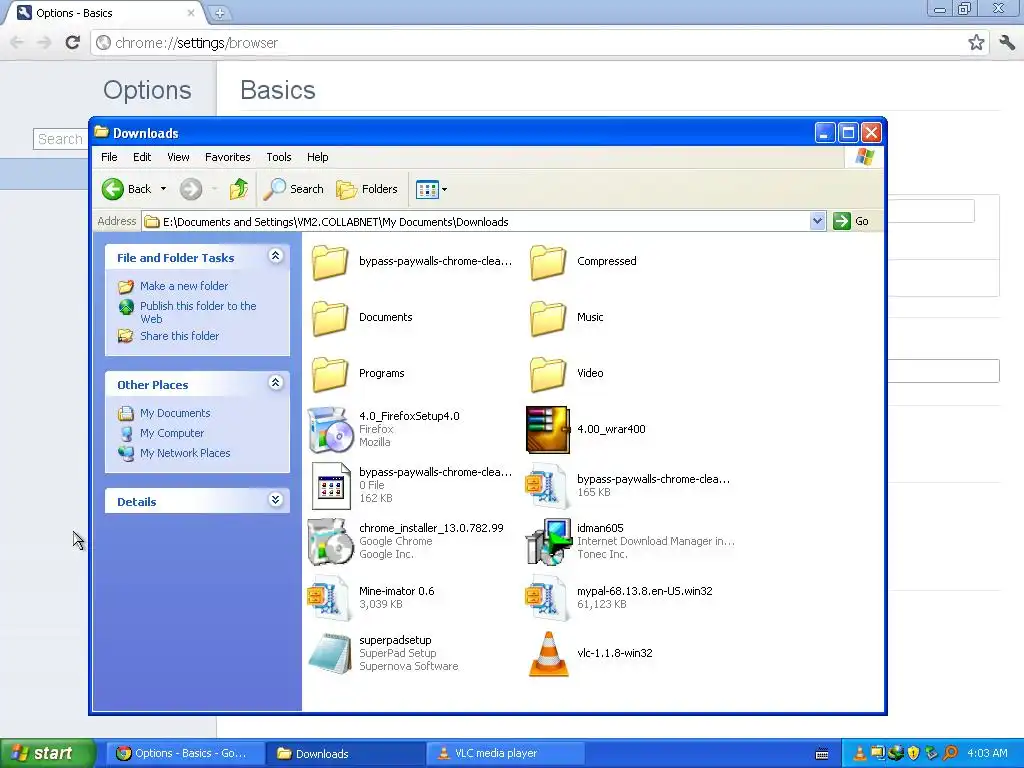Screen dimensions: 1024x768
Task: Select the Music folder icon
Action: pyautogui.click(x=548, y=318)
